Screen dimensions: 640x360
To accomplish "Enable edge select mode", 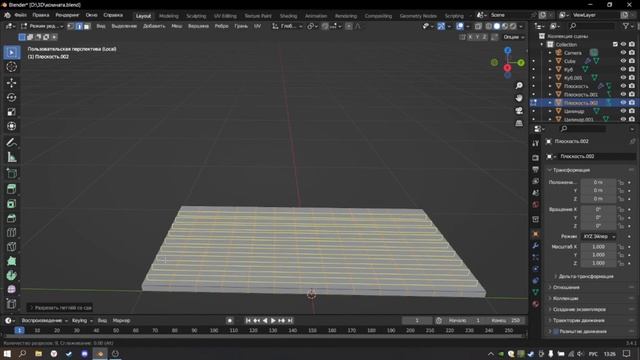I will [79, 26].
